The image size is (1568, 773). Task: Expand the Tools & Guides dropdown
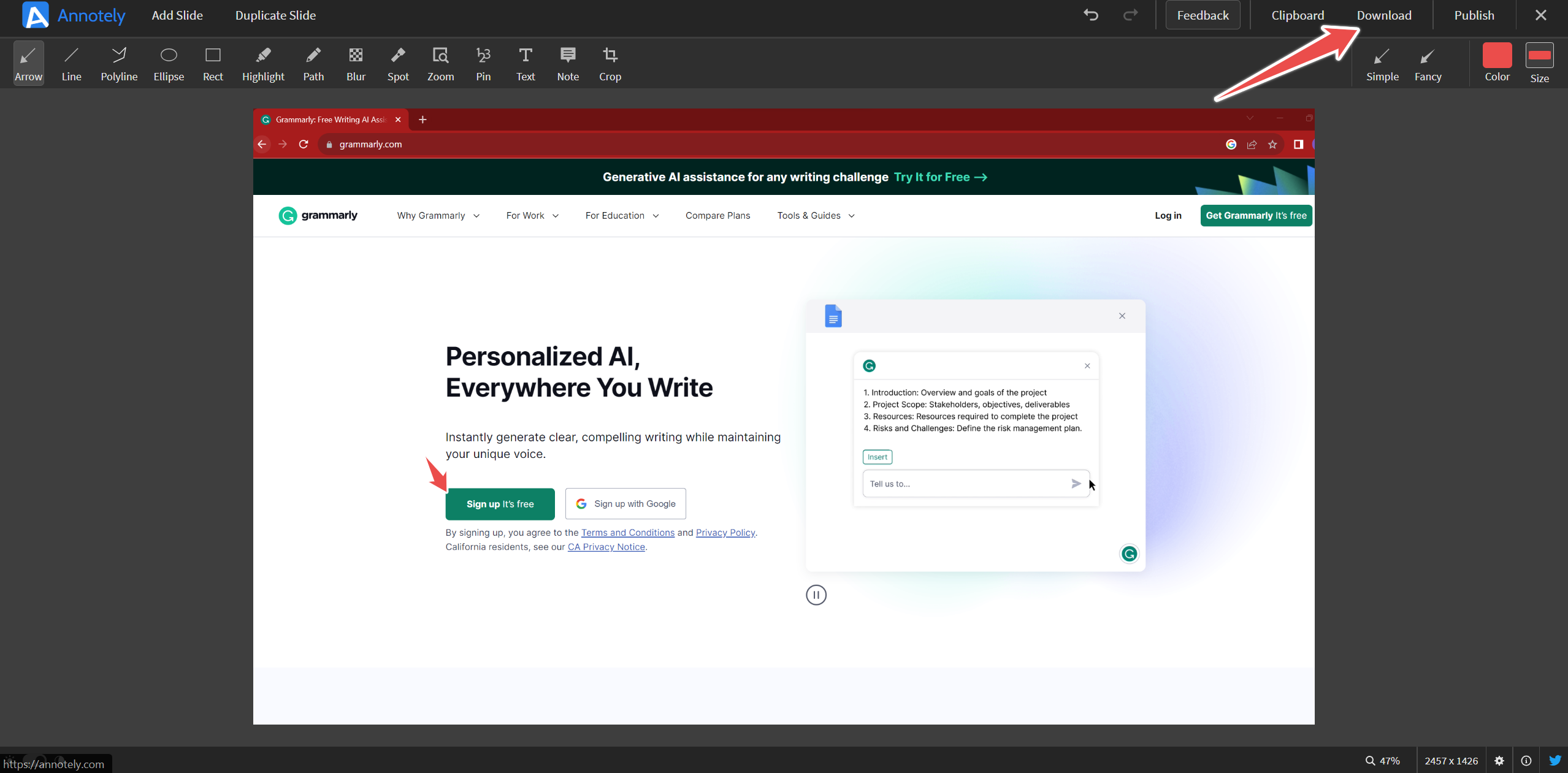click(816, 216)
